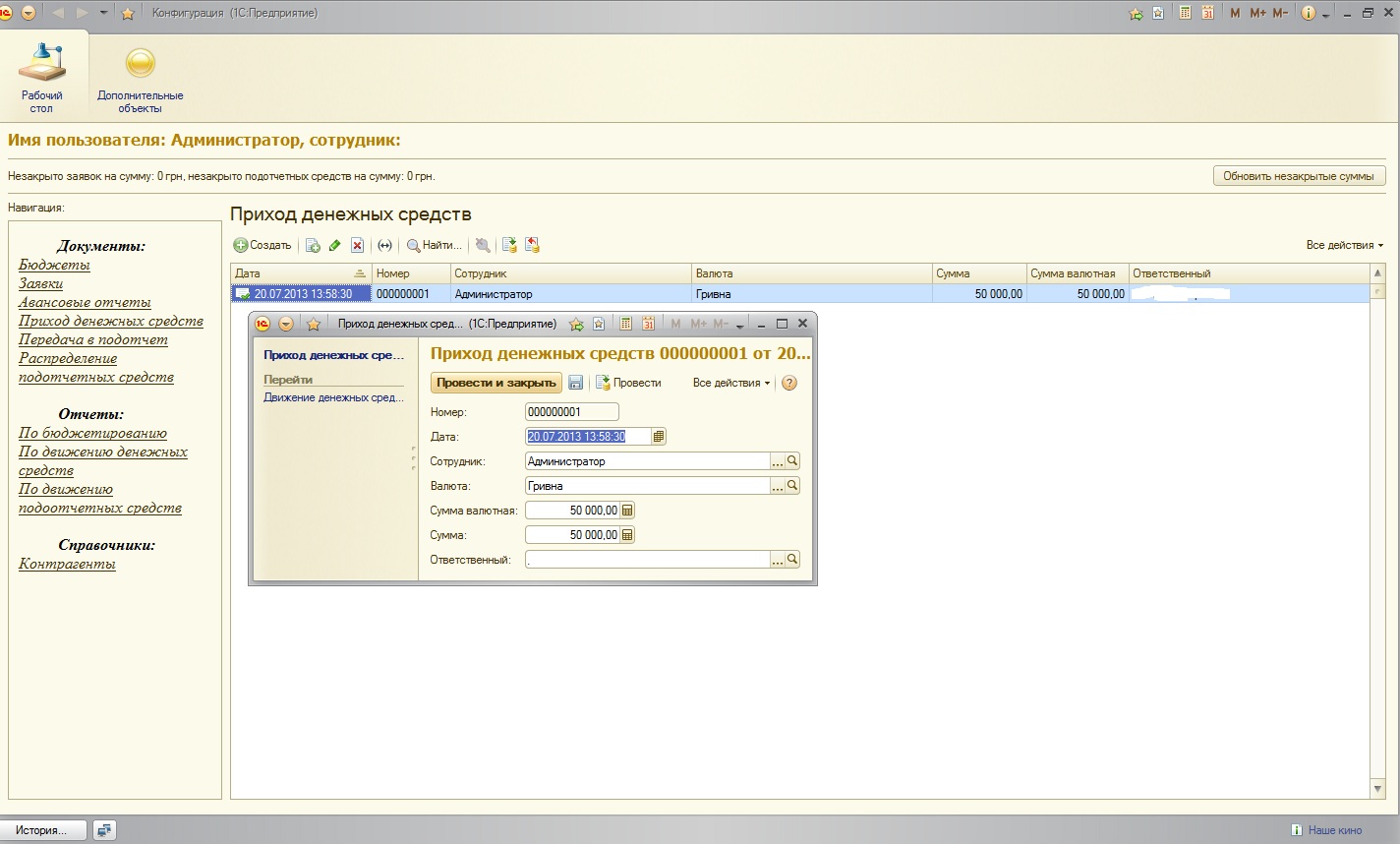Edit current item pencil icon
Image resolution: width=1400 pixels, height=844 pixels.
[334, 245]
